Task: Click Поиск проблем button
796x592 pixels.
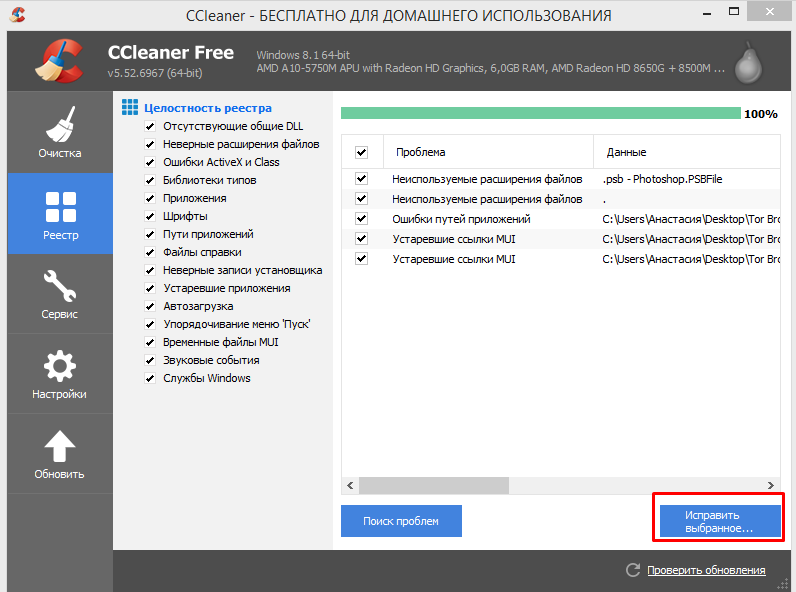Action: point(401,521)
